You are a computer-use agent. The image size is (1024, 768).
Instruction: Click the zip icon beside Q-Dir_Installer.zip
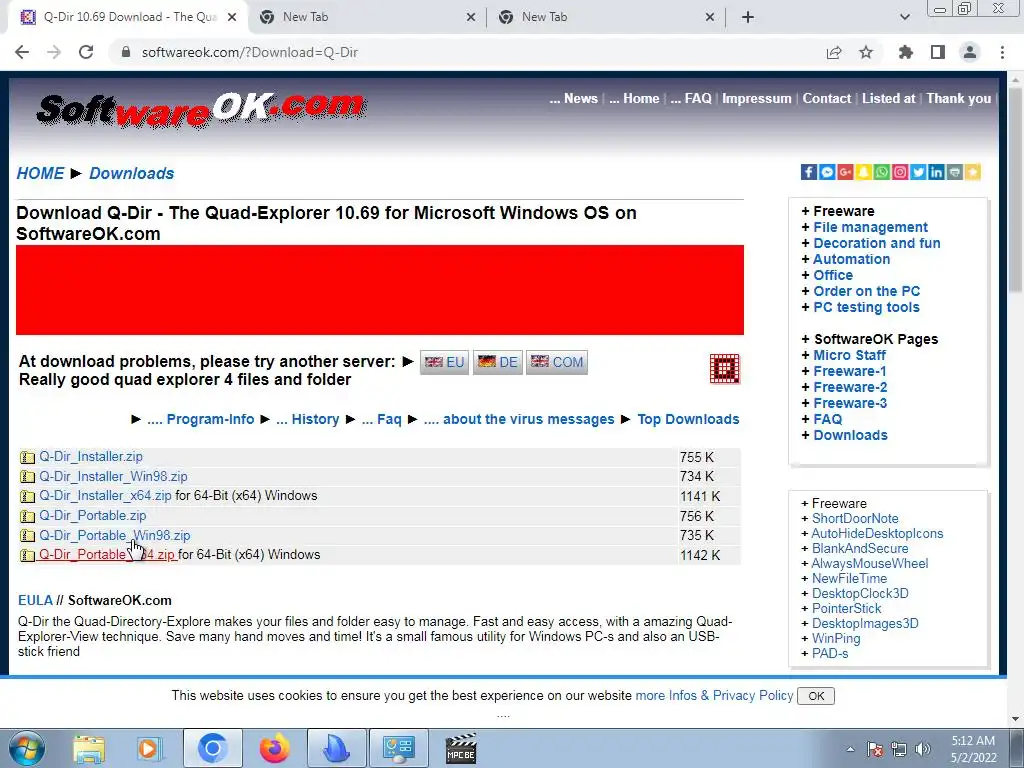(x=27, y=457)
